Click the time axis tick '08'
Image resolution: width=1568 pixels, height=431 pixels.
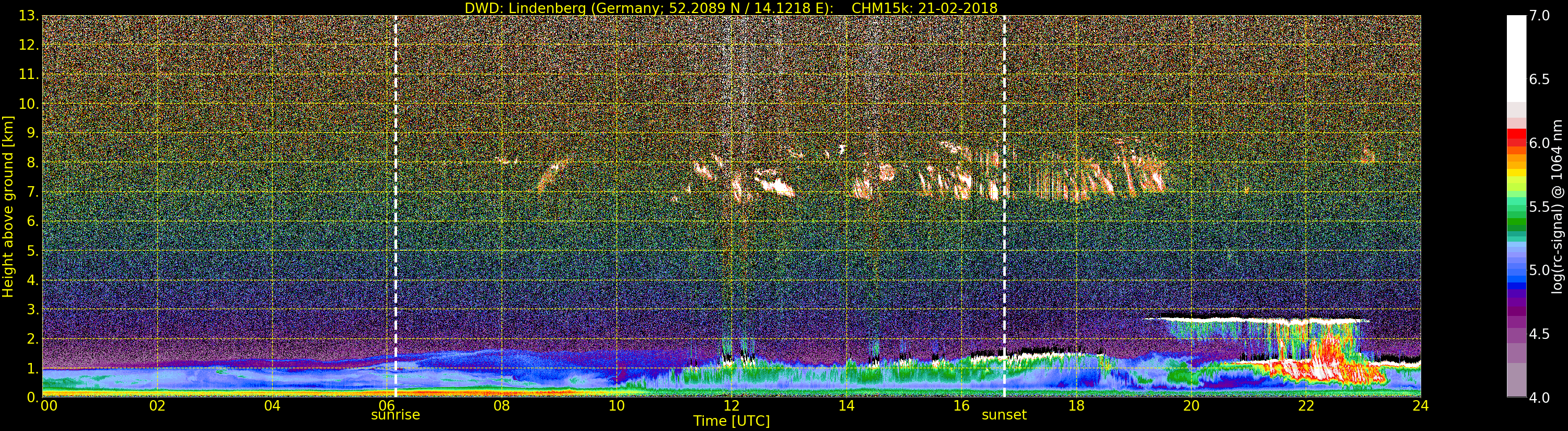click(502, 405)
